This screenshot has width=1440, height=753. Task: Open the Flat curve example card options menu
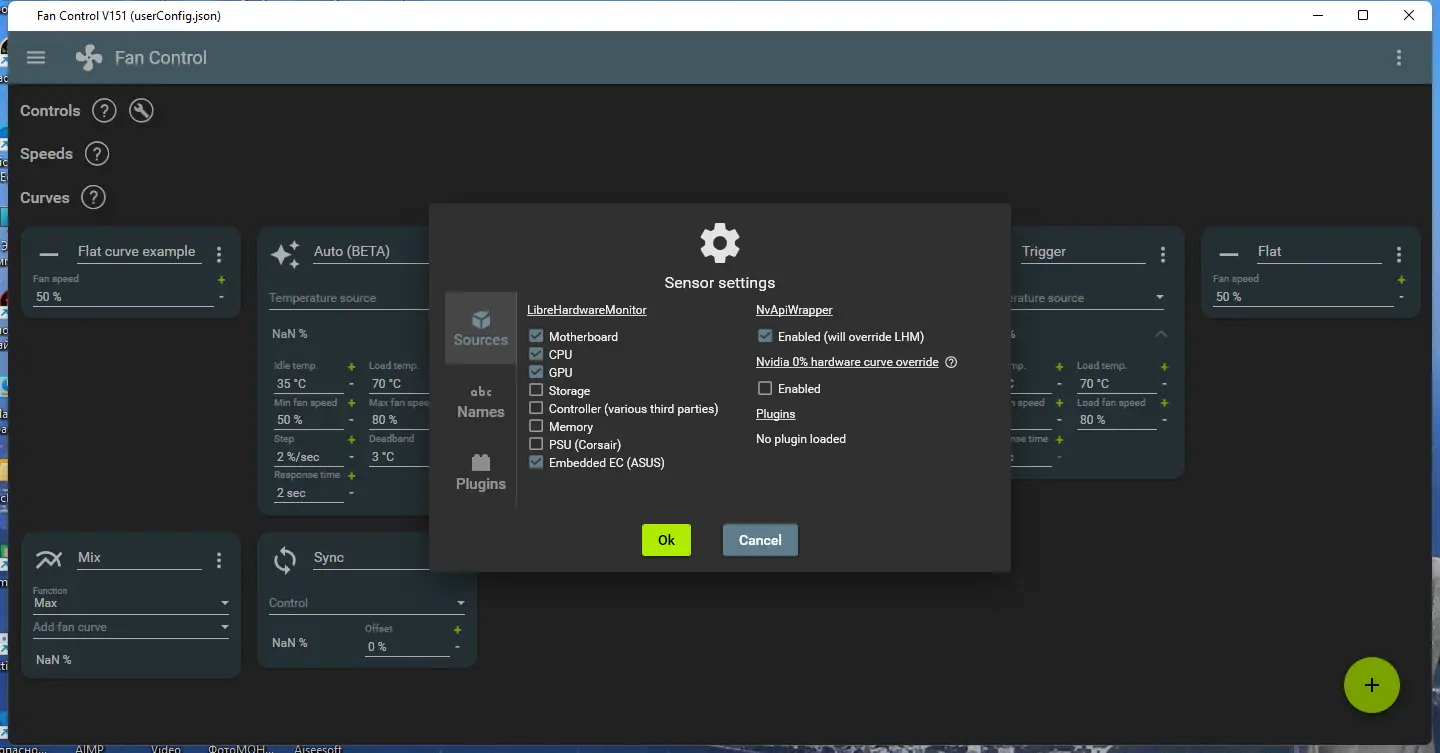tap(219, 254)
